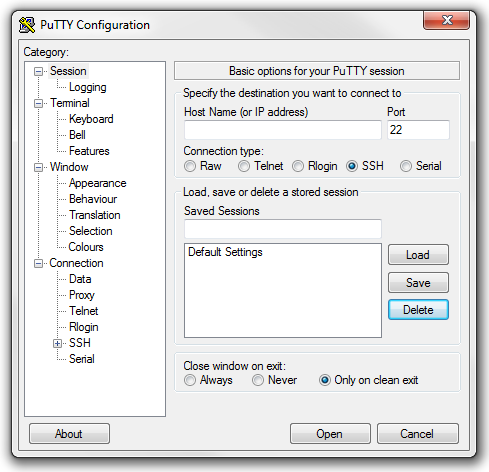Select the Telnet connection type

pyautogui.click(x=244, y=166)
